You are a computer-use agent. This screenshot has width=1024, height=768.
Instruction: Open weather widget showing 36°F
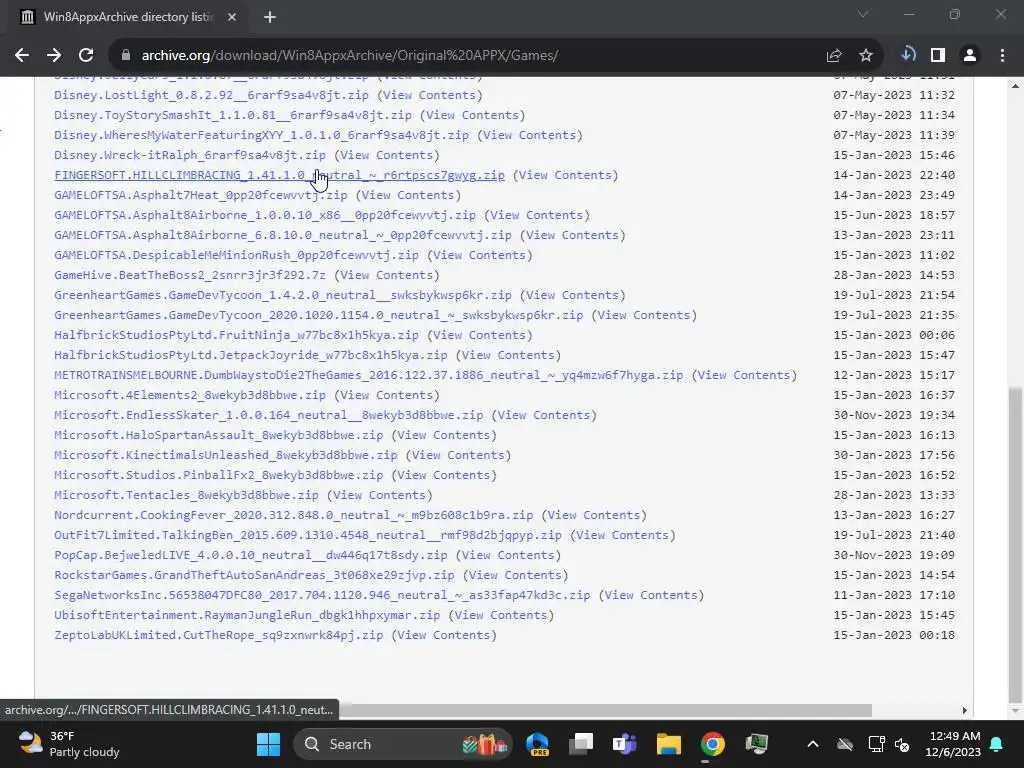[68, 744]
